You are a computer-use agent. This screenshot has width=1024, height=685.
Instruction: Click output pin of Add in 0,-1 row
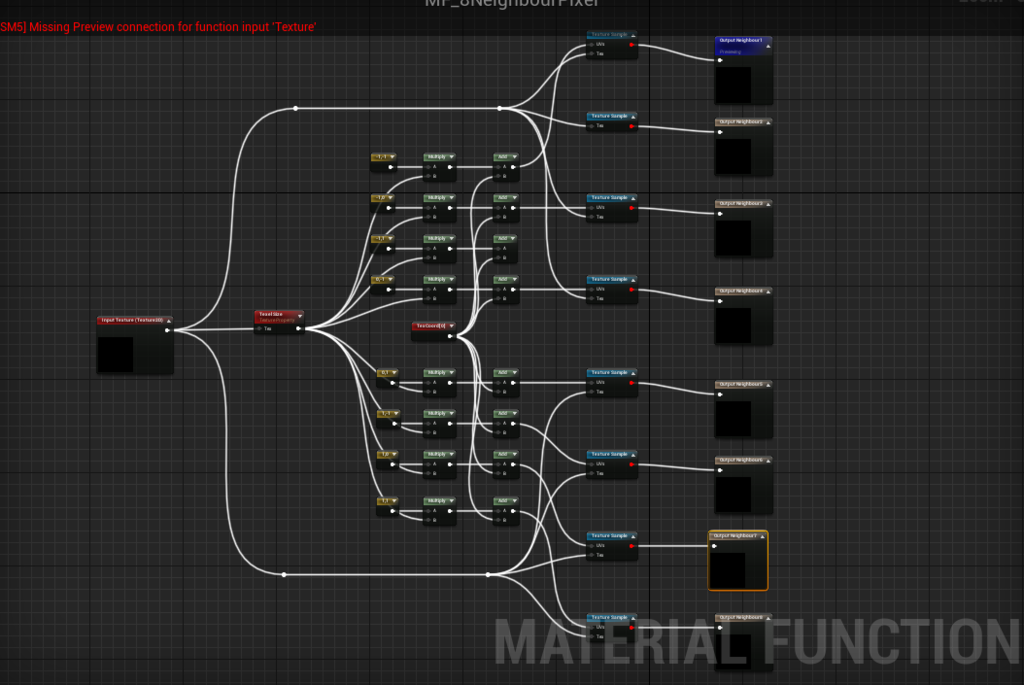tap(513, 289)
